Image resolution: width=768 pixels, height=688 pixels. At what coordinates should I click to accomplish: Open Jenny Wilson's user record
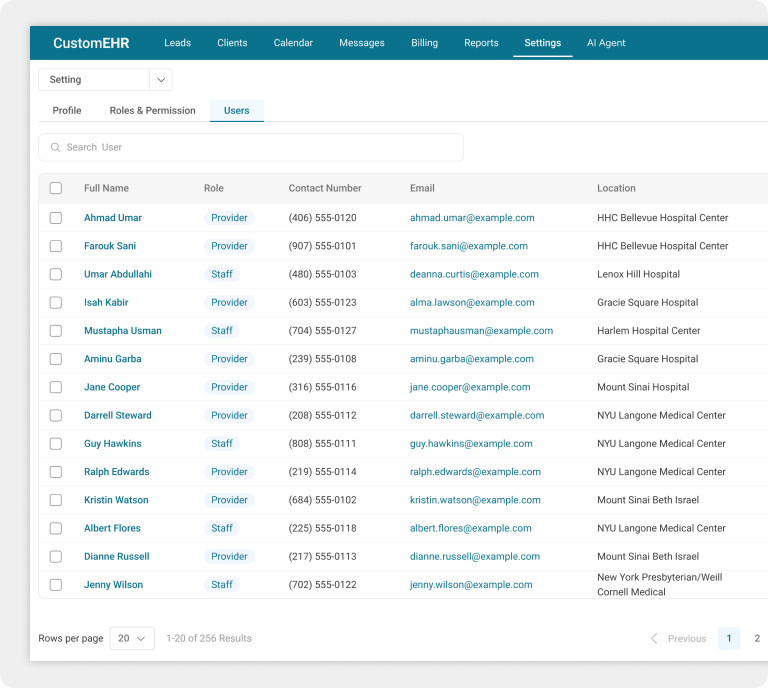coord(113,585)
